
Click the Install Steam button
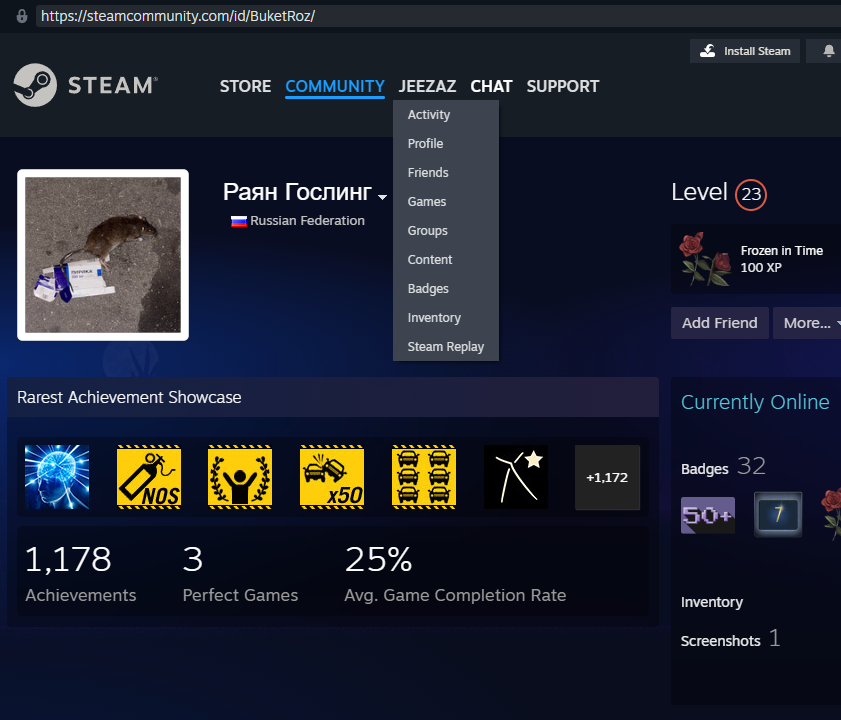click(x=744, y=51)
